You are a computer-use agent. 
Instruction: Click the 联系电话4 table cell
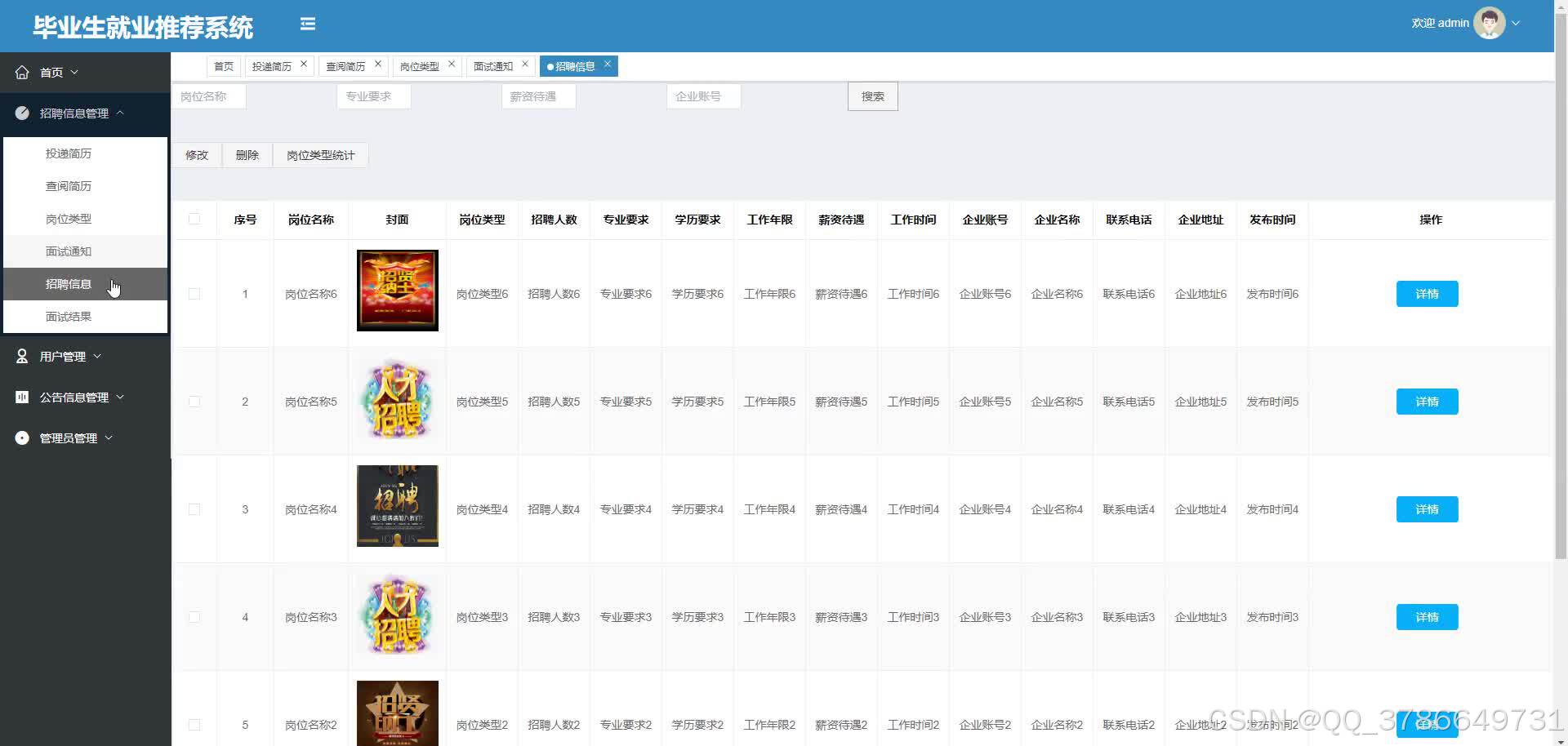(1129, 509)
